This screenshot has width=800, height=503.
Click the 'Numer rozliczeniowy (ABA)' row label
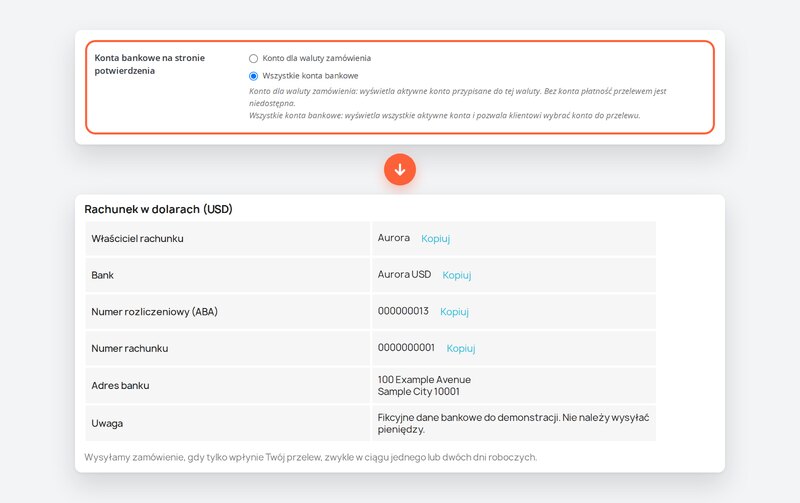154,312
